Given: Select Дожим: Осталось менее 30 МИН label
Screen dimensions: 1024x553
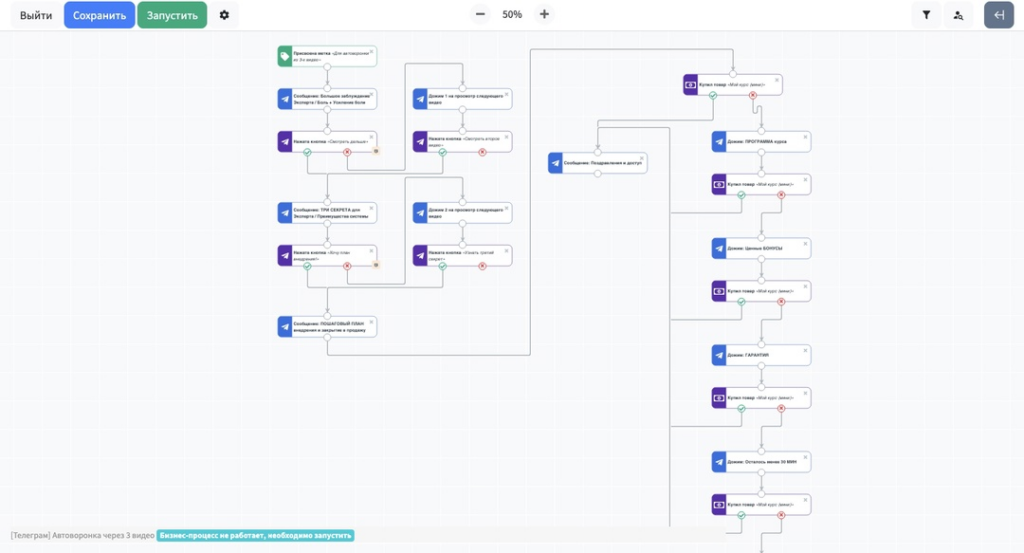Looking at the screenshot, I should point(762,462).
